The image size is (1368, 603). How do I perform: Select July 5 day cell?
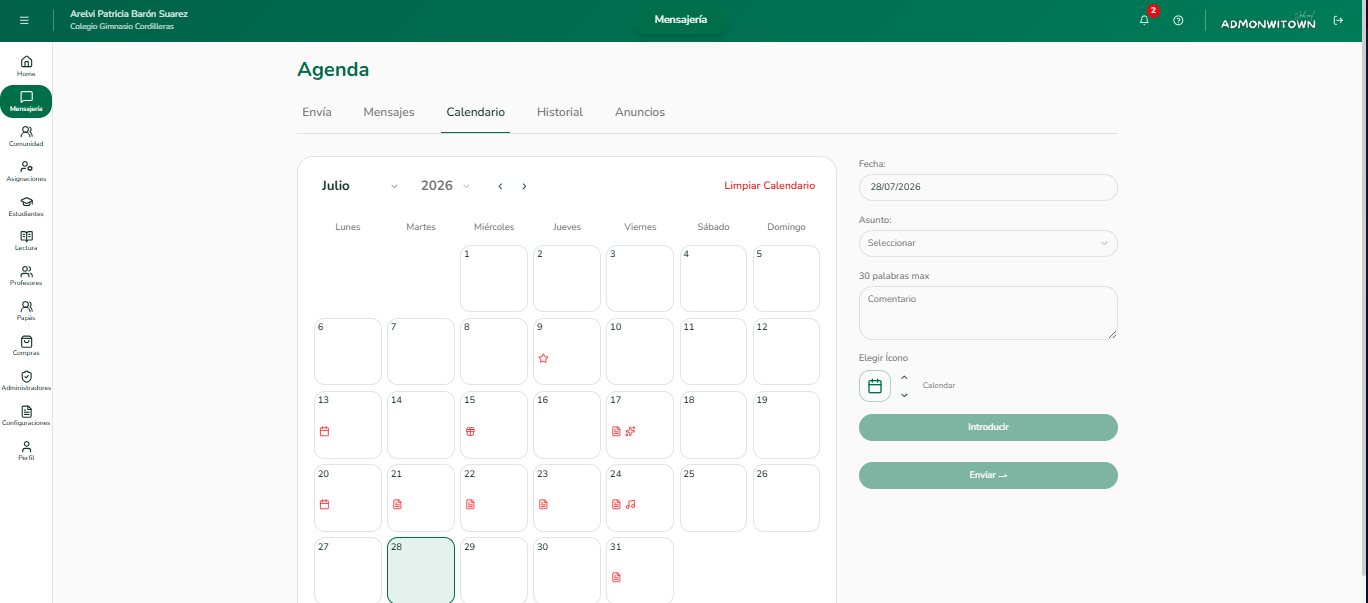[786, 278]
